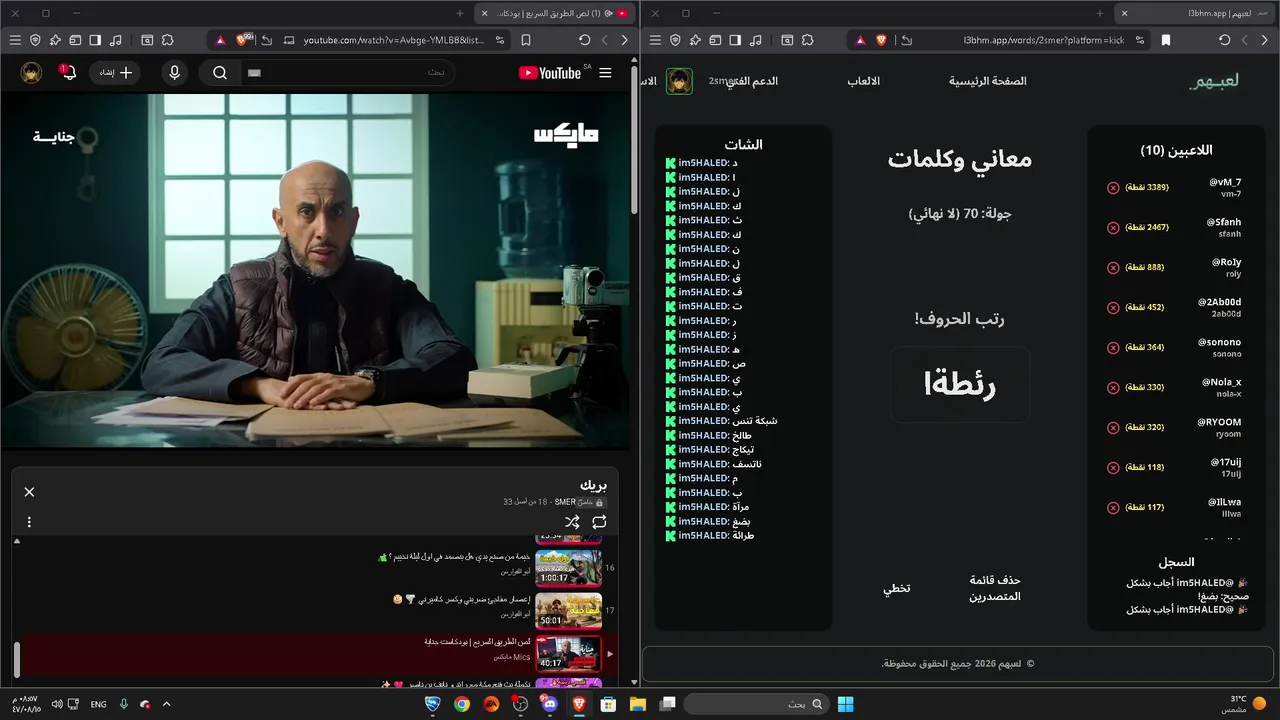Open الدعم الفني in the l3bhm navbar

(752, 81)
